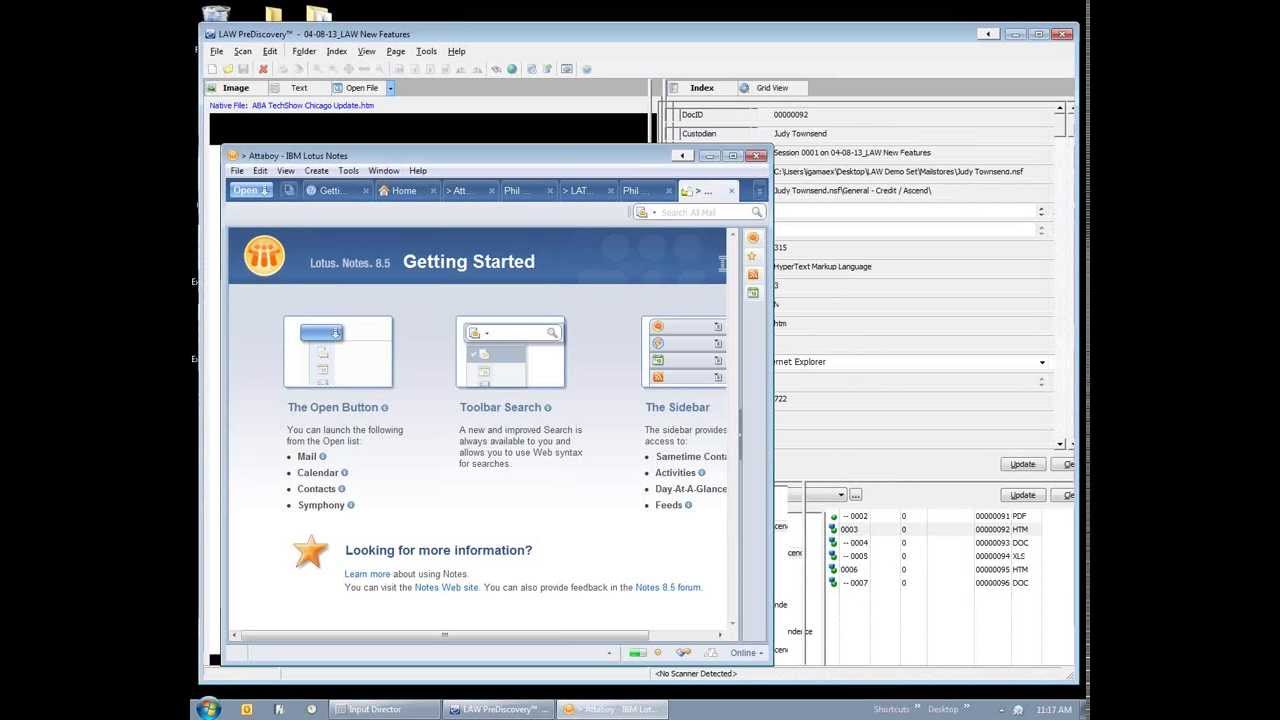Click the Windows Start button
The width and height of the screenshot is (1280, 720).
[x=209, y=709]
